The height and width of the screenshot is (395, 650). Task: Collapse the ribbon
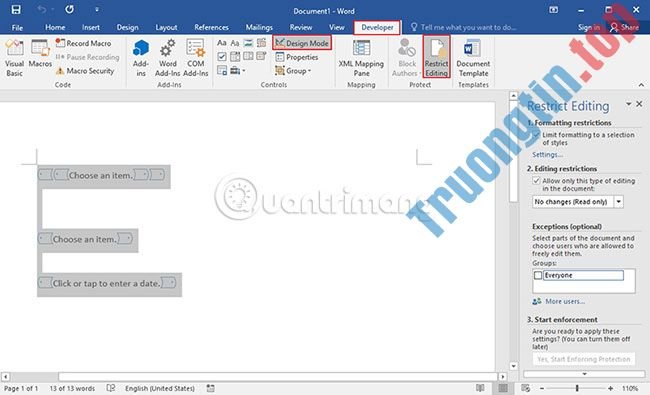pos(641,85)
